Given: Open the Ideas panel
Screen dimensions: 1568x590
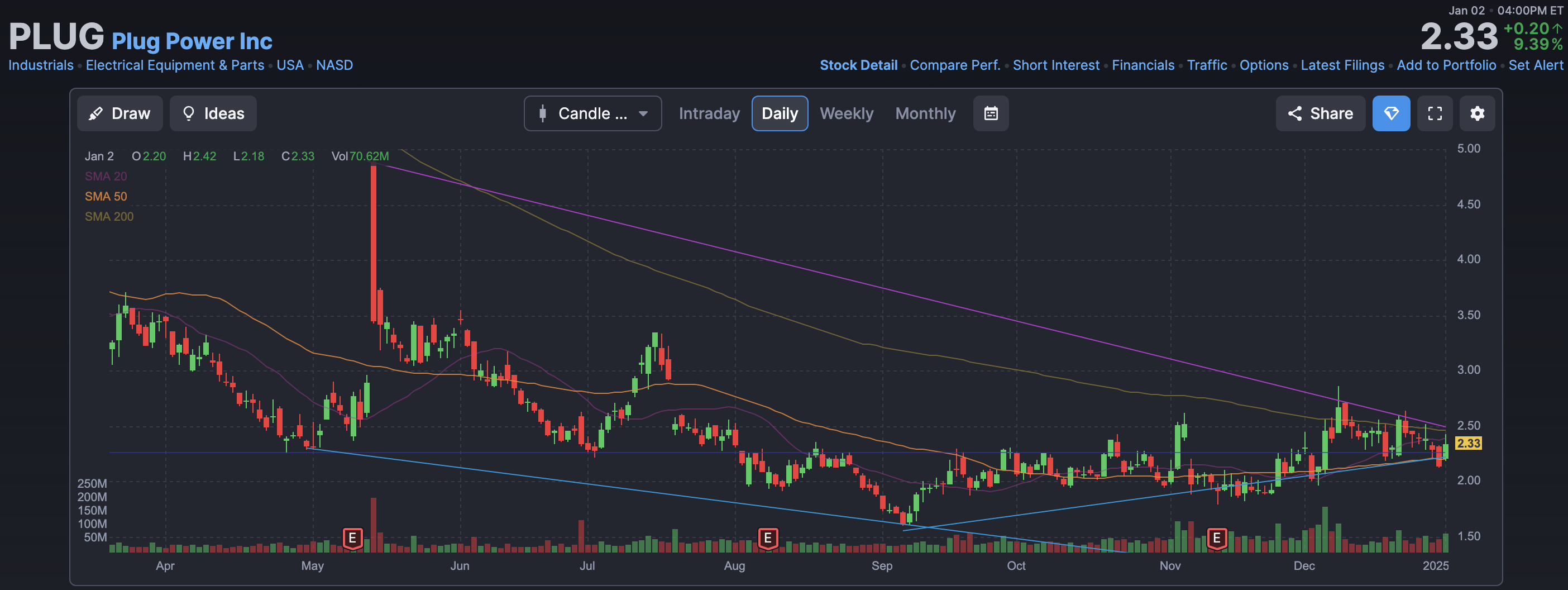Looking at the screenshot, I should (213, 113).
